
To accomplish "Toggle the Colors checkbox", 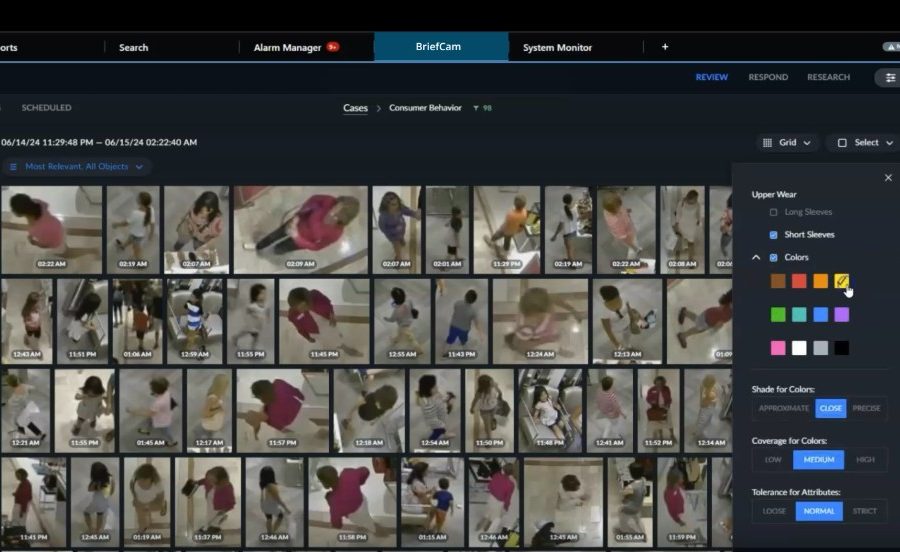I will (x=773, y=258).
